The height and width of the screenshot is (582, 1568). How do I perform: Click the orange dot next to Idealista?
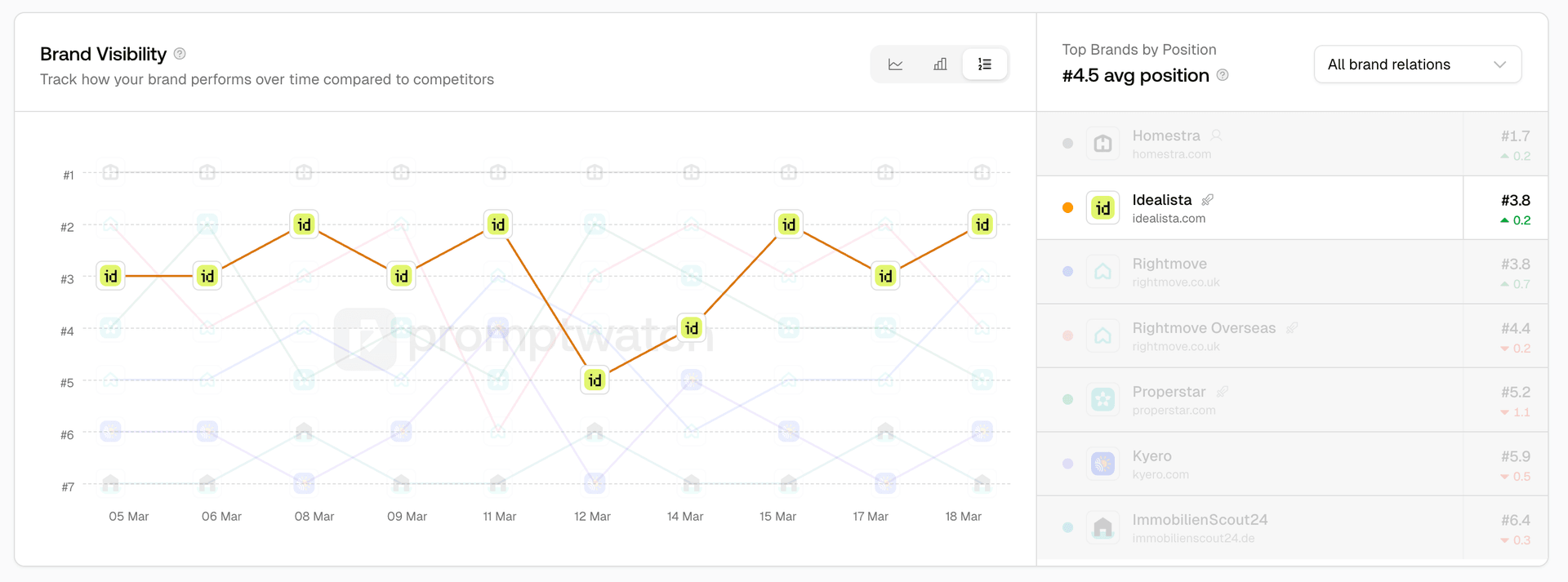pos(1067,207)
